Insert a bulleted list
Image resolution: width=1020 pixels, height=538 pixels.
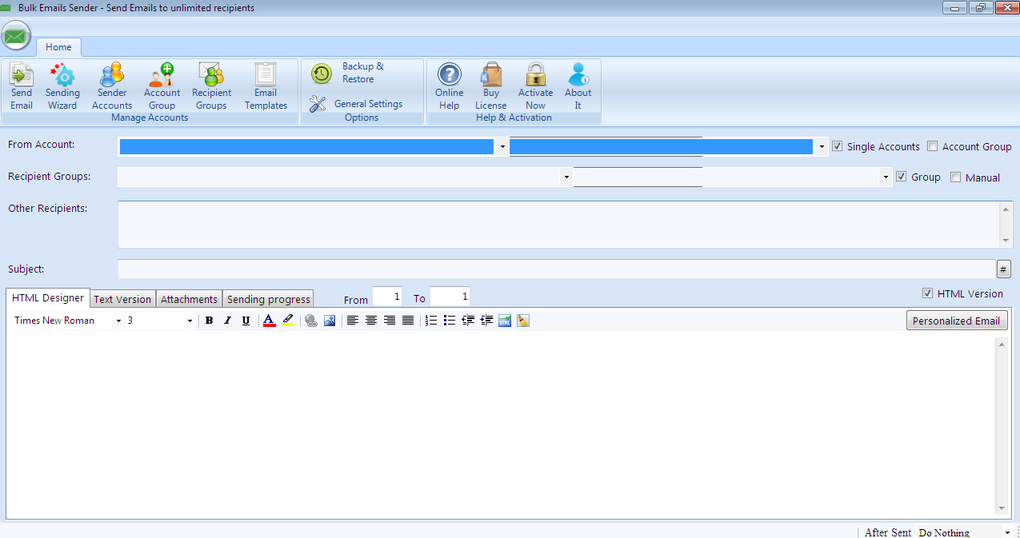pyautogui.click(x=450, y=320)
